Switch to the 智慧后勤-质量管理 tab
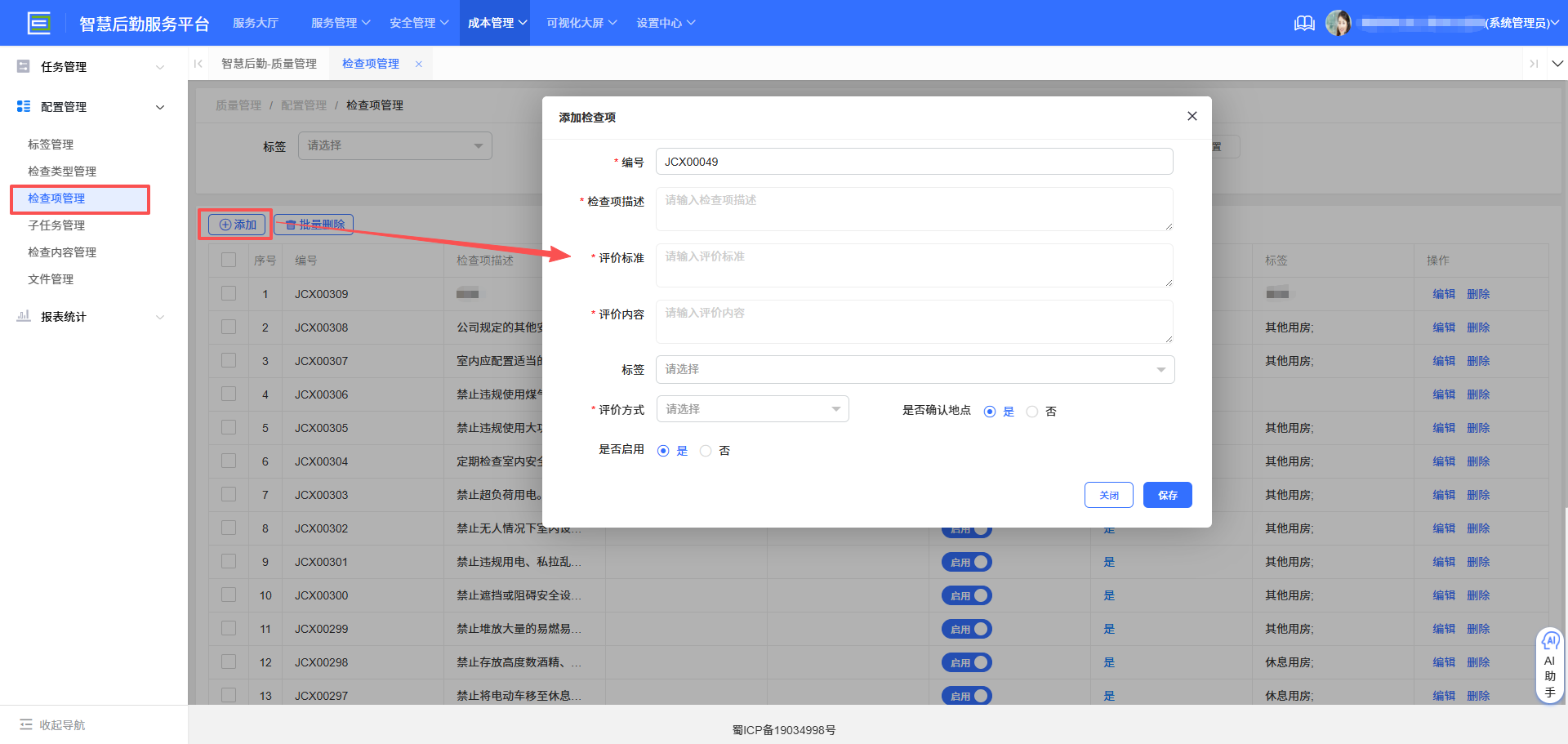This screenshot has width=1568, height=744. click(269, 63)
